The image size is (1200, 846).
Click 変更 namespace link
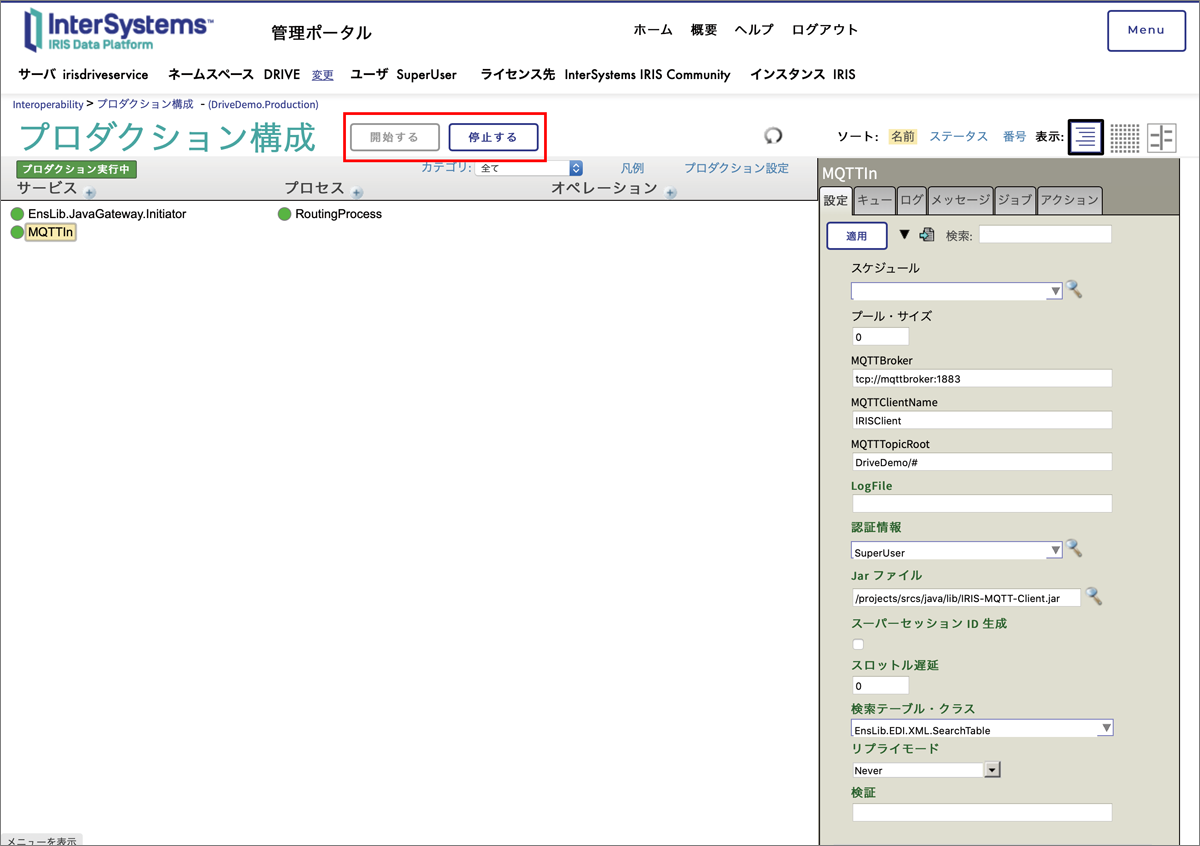pos(323,75)
